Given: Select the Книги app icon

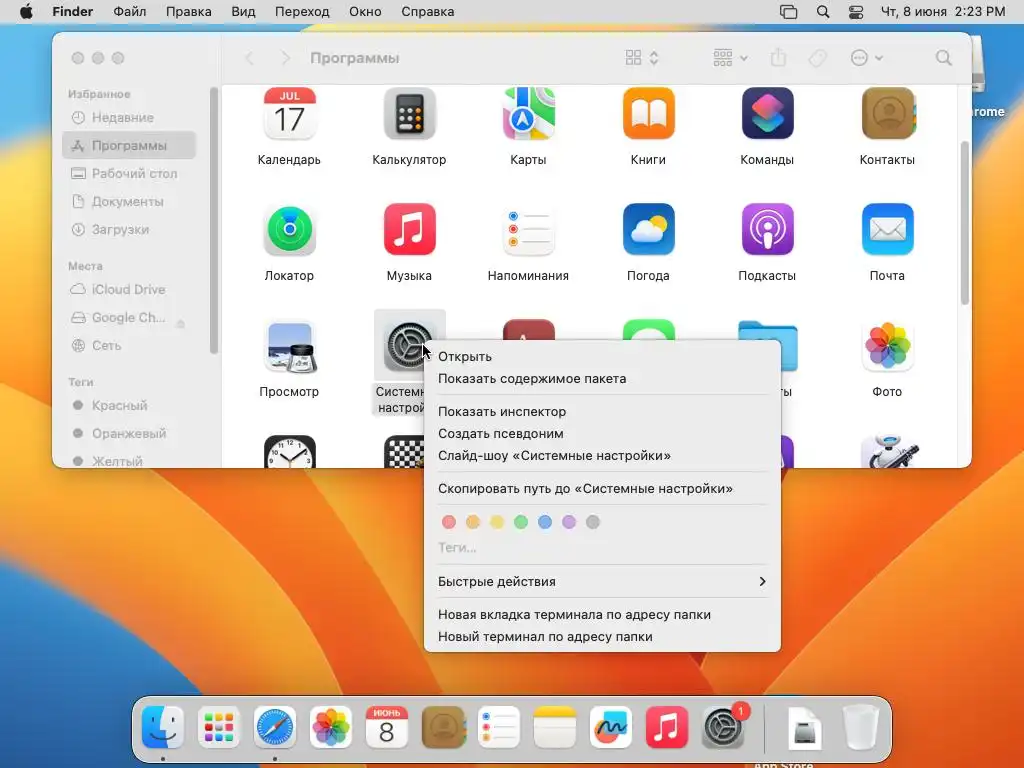Looking at the screenshot, I should point(648,114).
